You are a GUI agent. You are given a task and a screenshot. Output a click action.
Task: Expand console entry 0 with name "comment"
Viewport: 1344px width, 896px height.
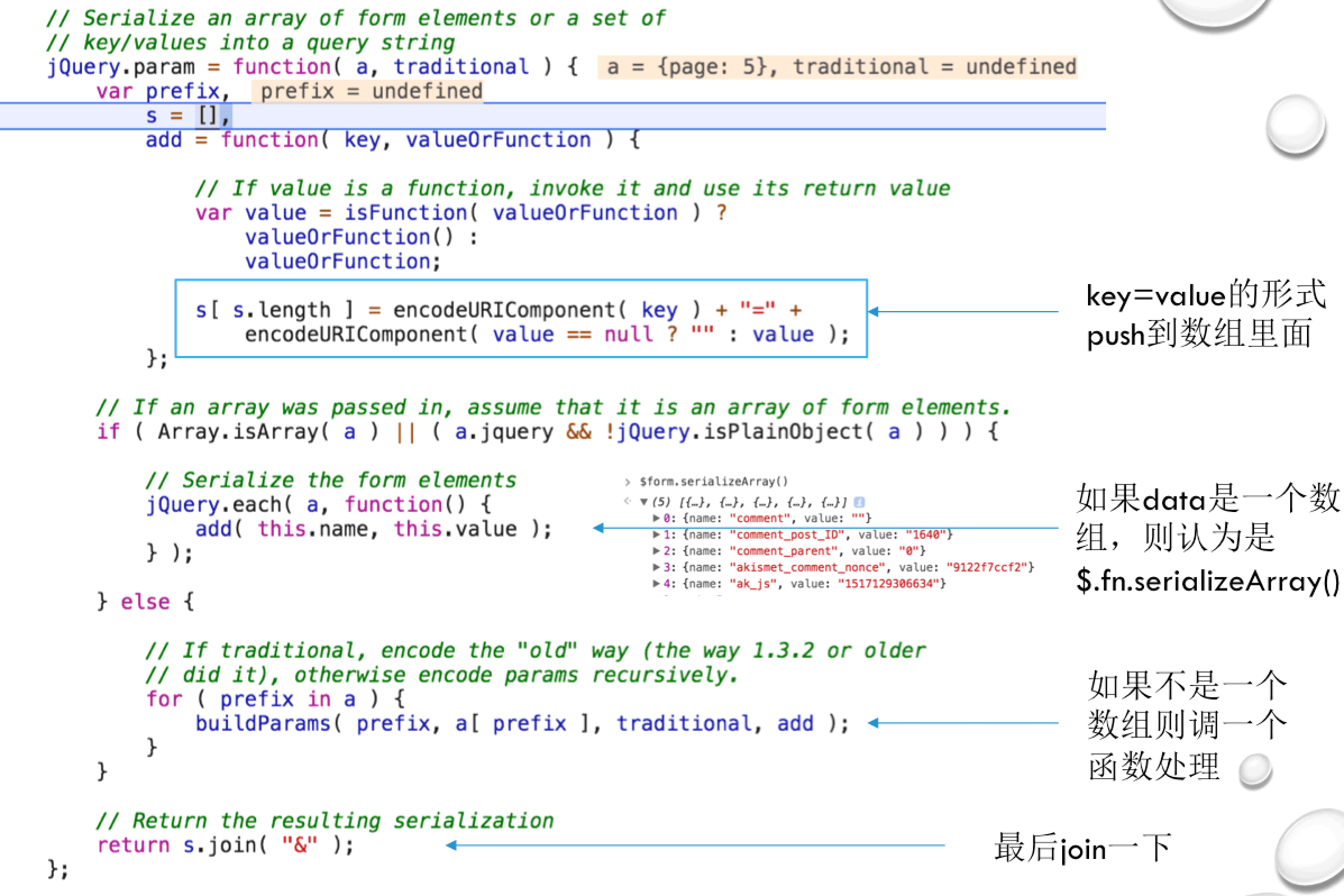[x=657, y=518]
